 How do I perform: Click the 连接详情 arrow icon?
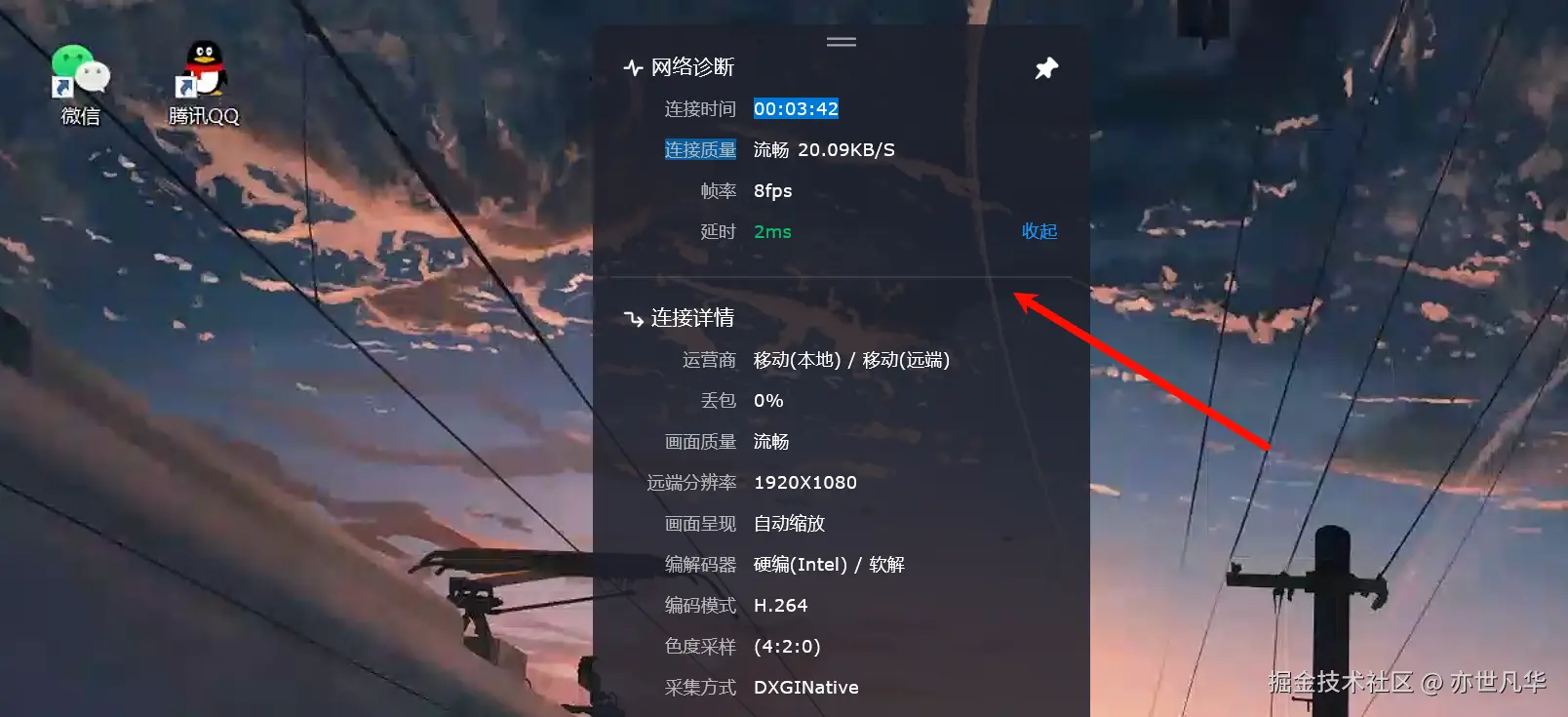click(633, 318)
